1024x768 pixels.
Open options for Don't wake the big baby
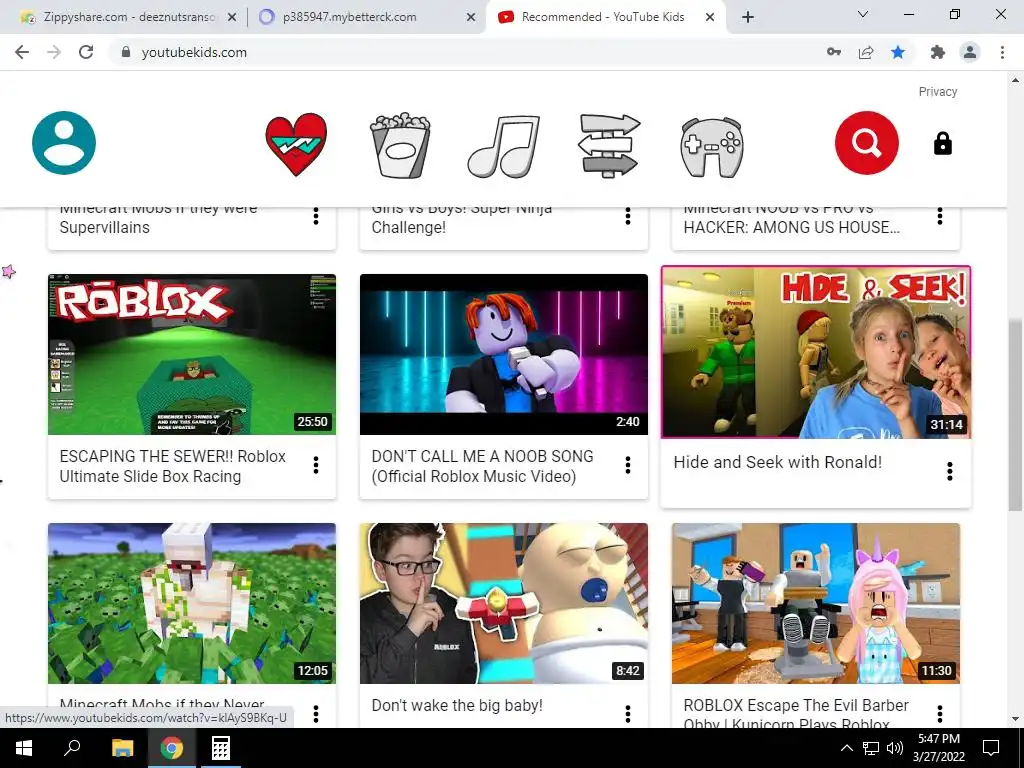point(628,714)
